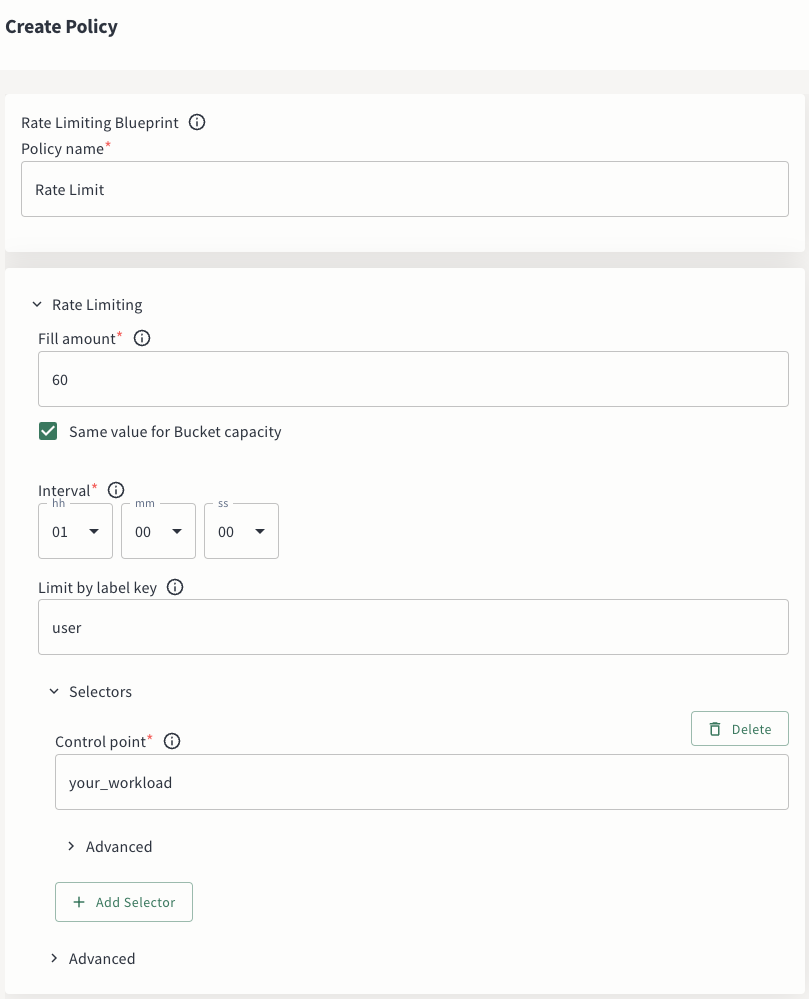Click the plus icon on Add Selector
The height and width of the screenshot is (999, 809).
pos(79,902)
